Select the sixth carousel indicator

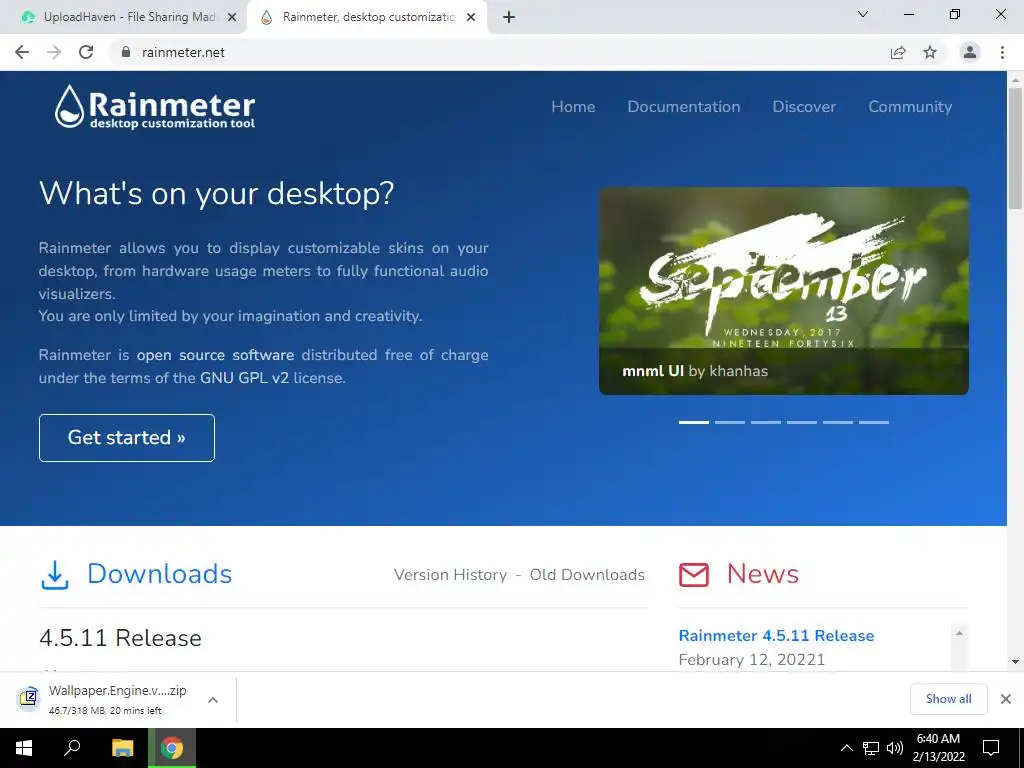(x=873, y=423)
